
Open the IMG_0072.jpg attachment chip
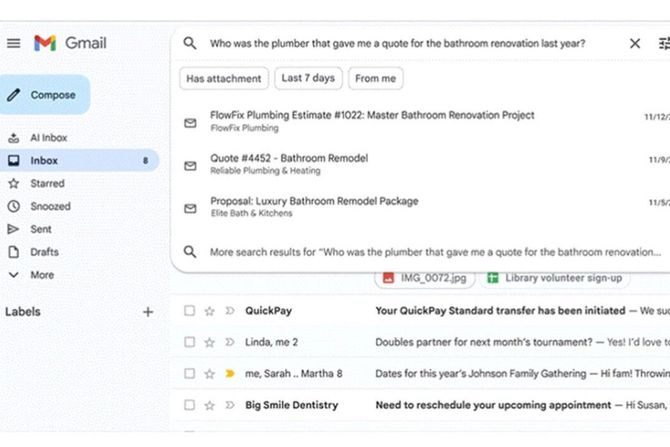[424, 278]
